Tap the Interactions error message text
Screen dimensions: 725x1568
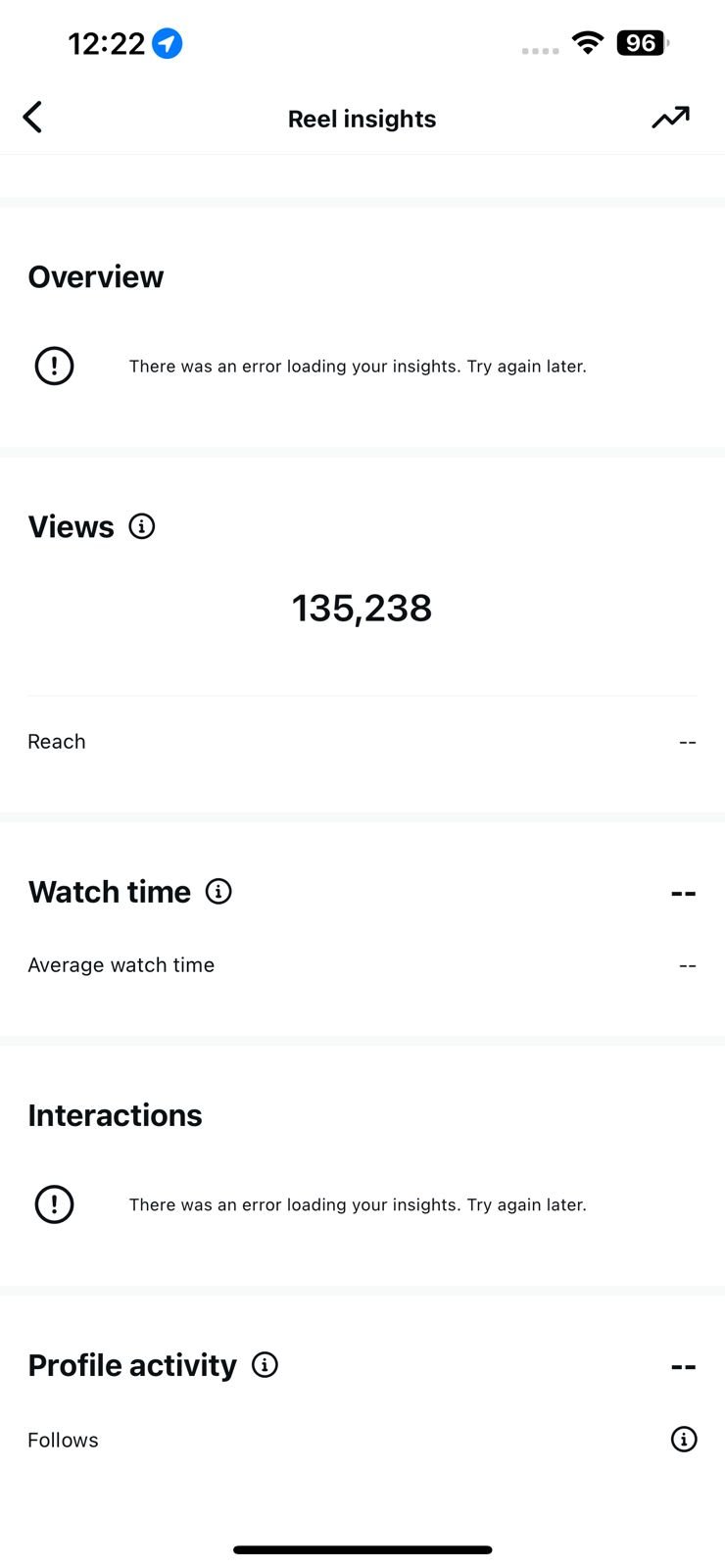(x=358, y=1204)
